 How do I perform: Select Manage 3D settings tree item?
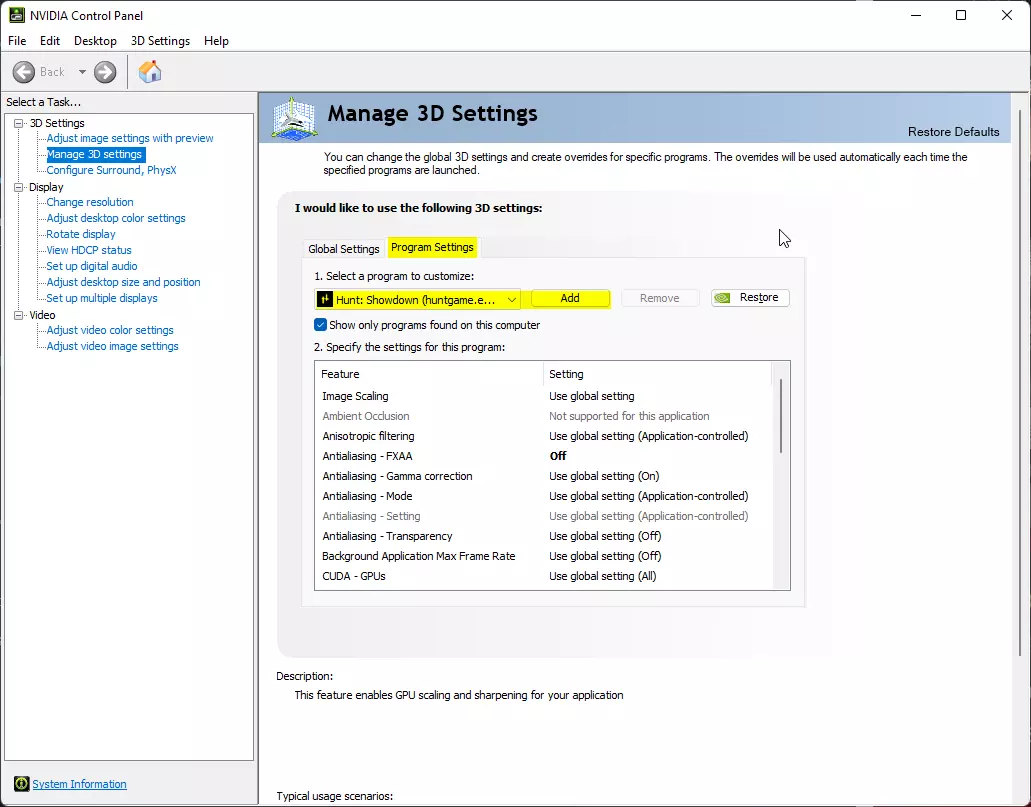95,154
